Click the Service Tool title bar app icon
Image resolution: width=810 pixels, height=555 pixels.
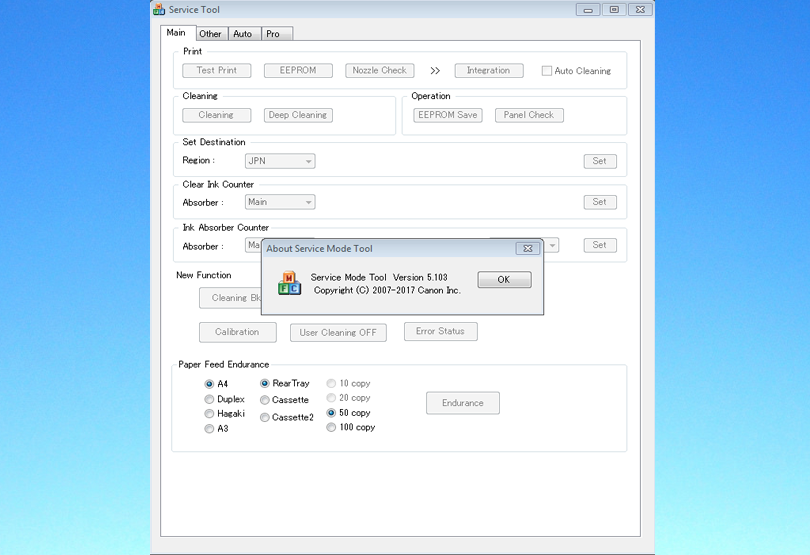click(x=159, y=9)
